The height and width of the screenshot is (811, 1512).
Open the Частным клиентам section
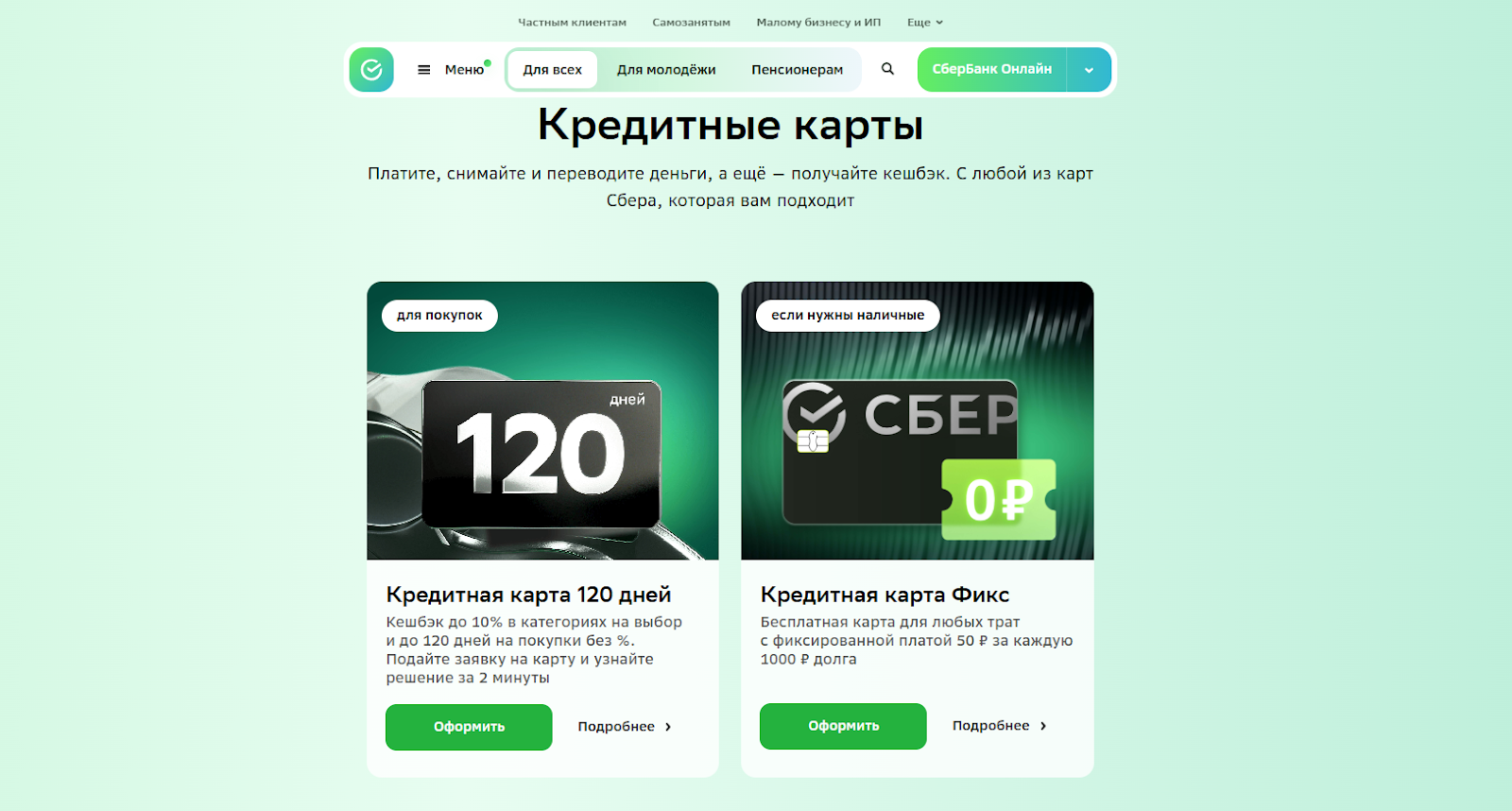pos(572,22)
